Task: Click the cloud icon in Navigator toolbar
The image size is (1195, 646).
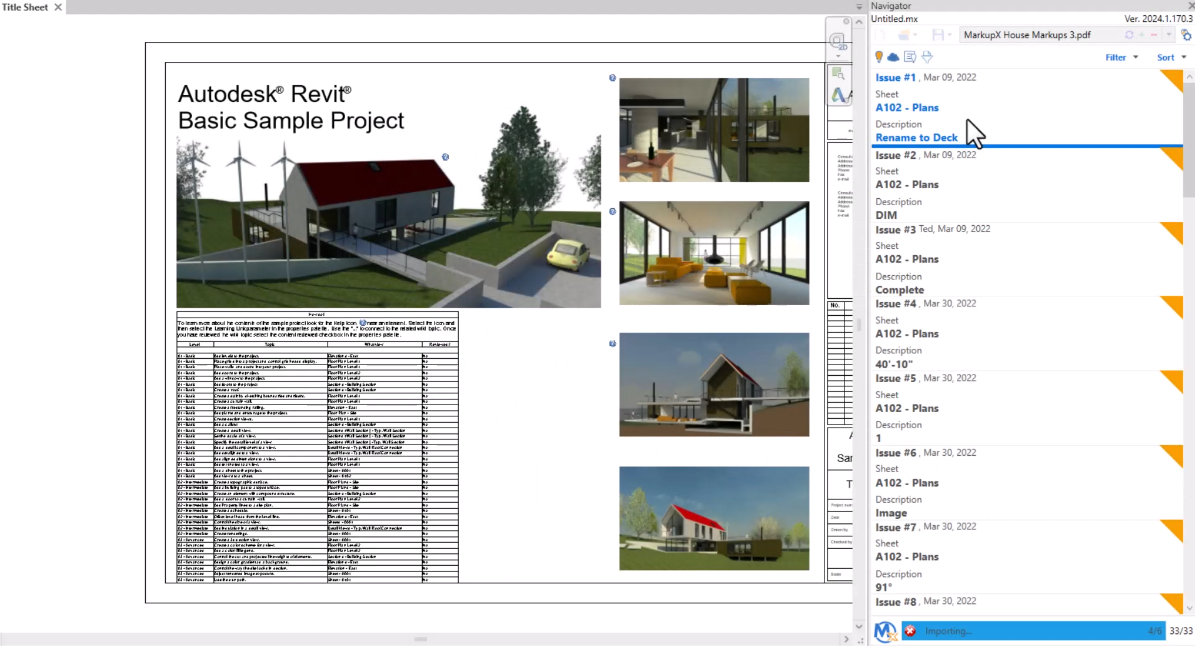Action: [x=893, y=57]
